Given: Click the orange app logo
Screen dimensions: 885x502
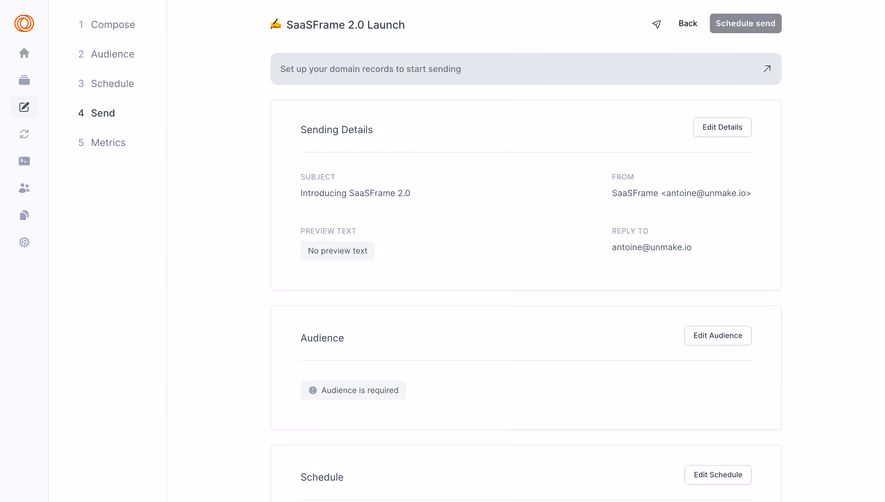Looking at the screenshot, I should point(24,23).
